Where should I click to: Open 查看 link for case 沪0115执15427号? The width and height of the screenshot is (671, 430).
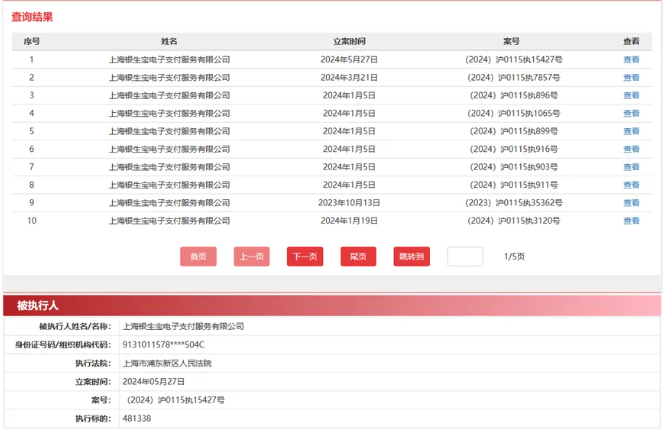[x=631, y=60]
